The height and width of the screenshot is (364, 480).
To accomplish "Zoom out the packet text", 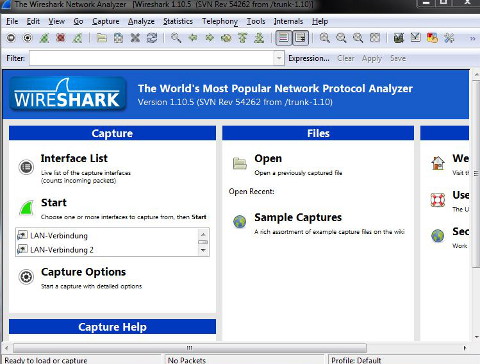I will click(x=341, y=38).
